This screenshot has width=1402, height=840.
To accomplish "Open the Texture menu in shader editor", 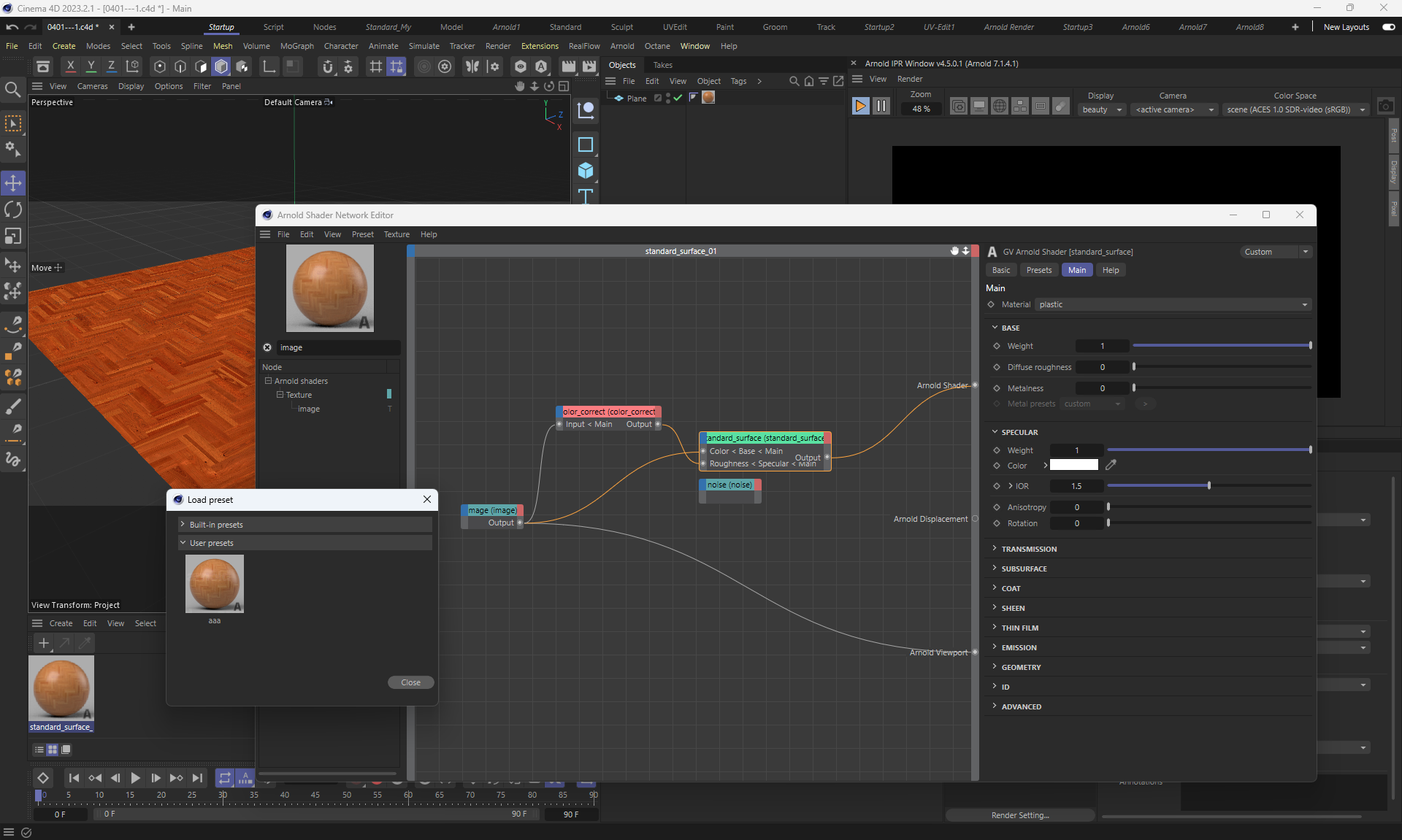I will click(397, 234).
